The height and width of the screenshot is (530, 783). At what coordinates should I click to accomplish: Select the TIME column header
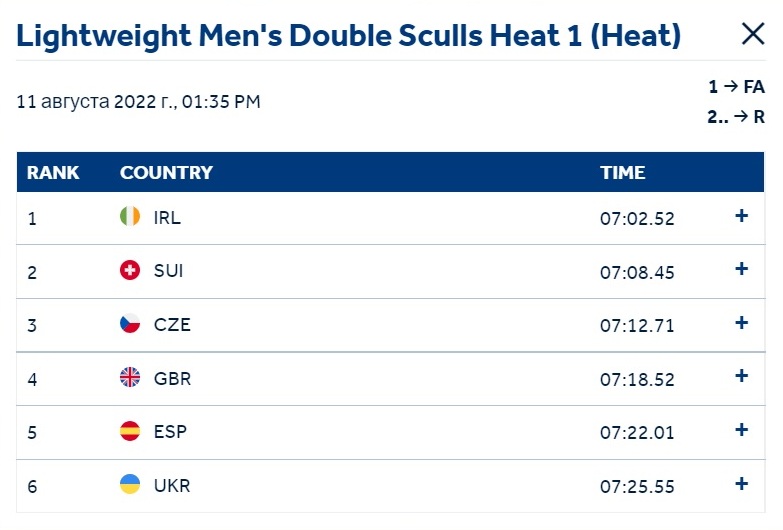tap(622, 172)
